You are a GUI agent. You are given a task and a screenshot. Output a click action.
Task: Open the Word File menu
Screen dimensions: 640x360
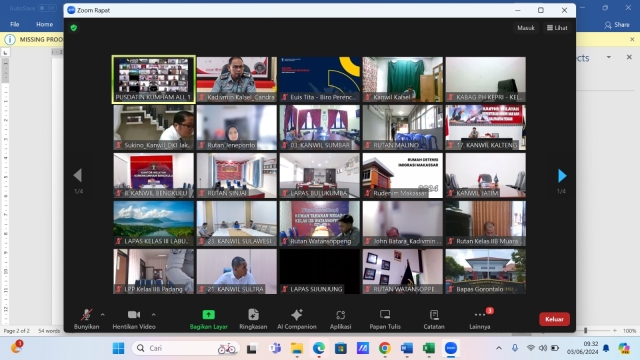pyautogui.click(x=15, y=24)
